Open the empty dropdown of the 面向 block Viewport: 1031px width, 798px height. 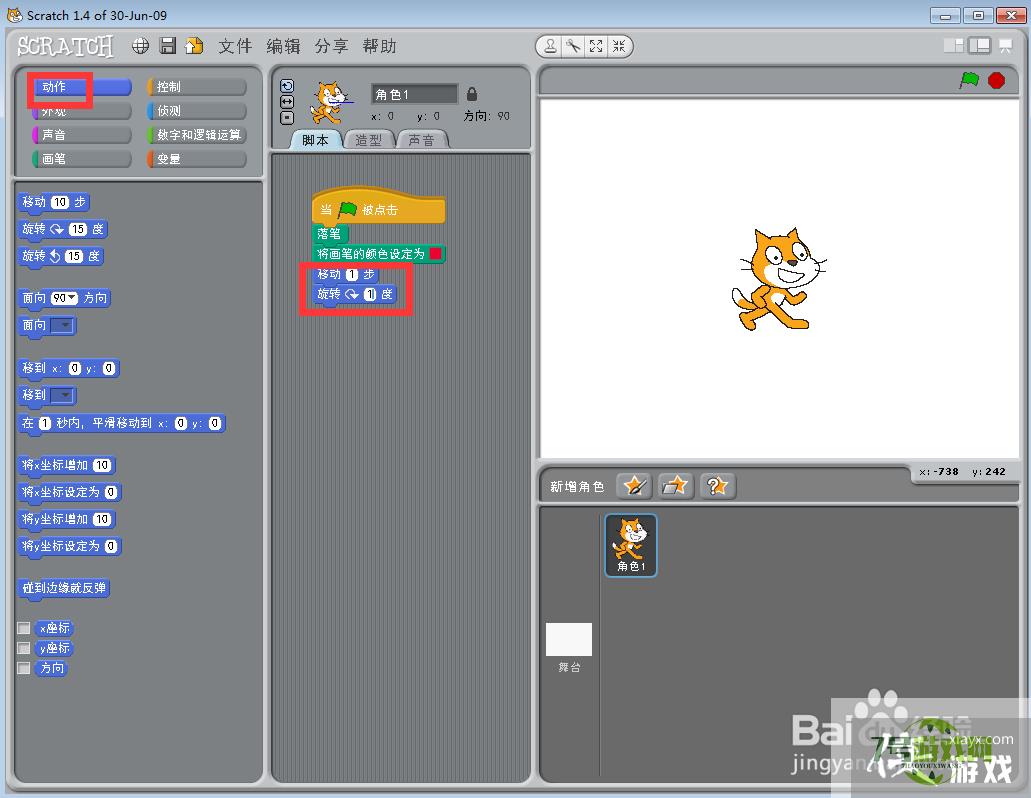click(x=62, y=325)
